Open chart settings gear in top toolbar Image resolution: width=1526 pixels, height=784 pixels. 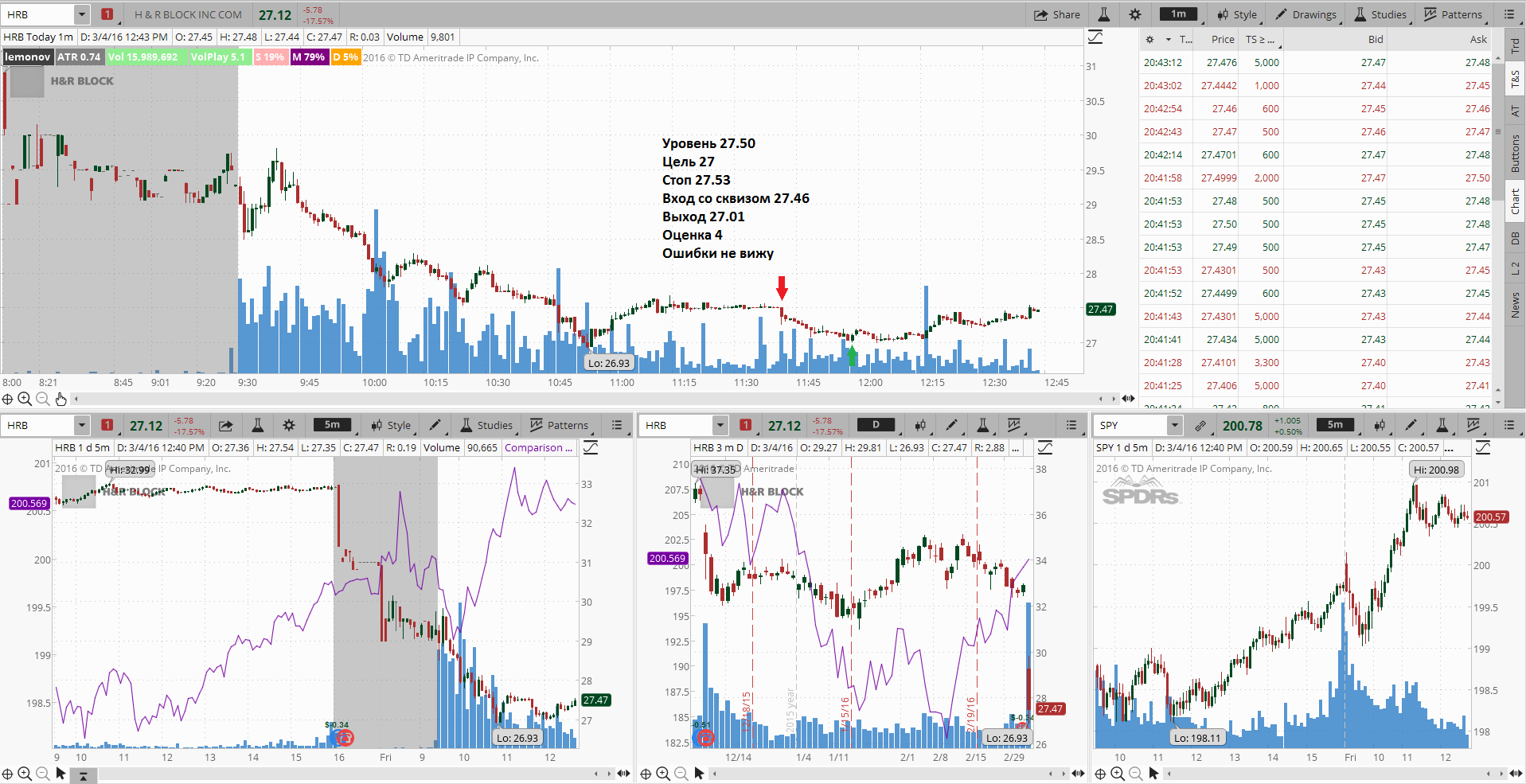[1134, 14]
